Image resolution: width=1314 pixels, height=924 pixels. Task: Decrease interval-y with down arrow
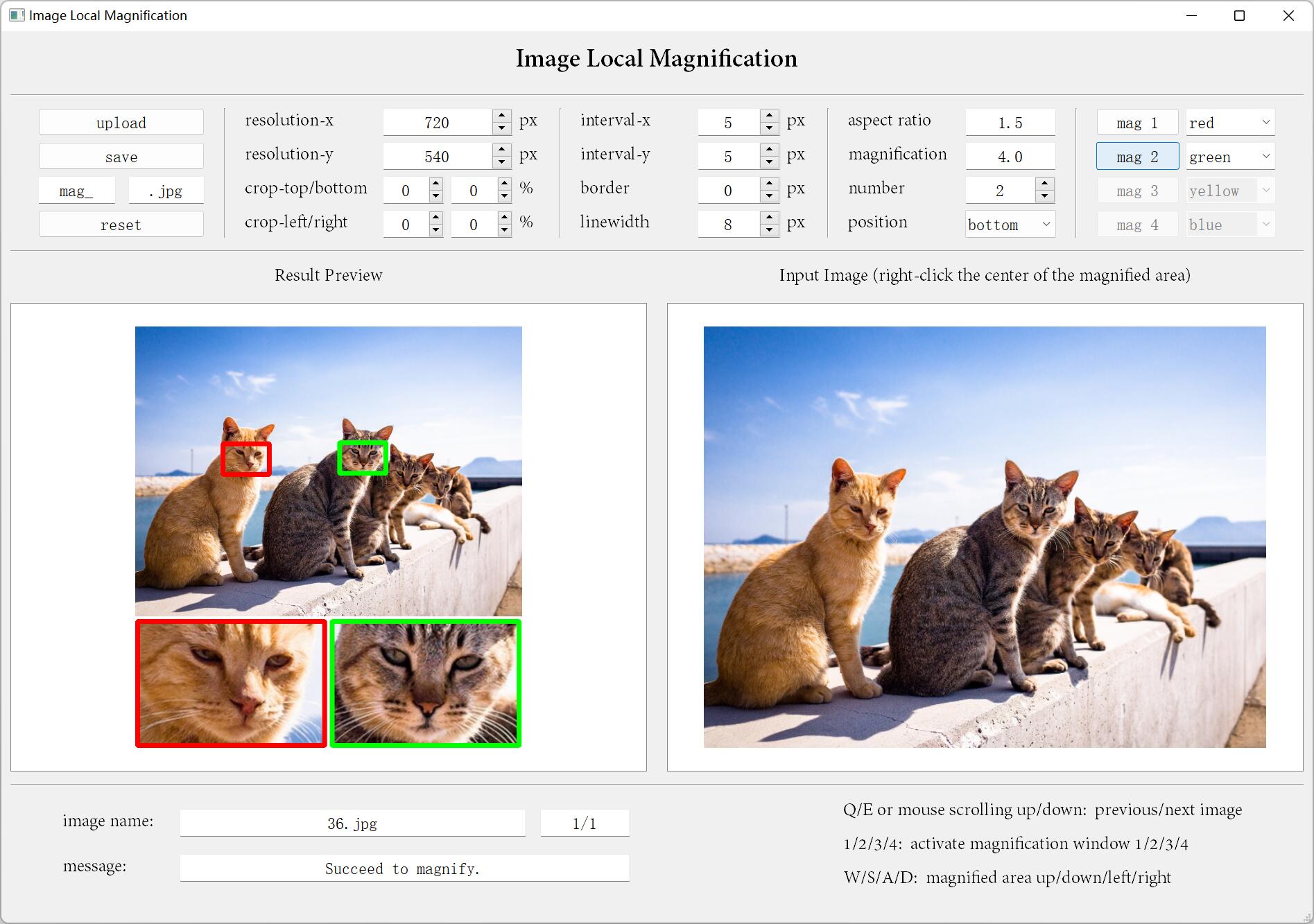click(770, 162)
